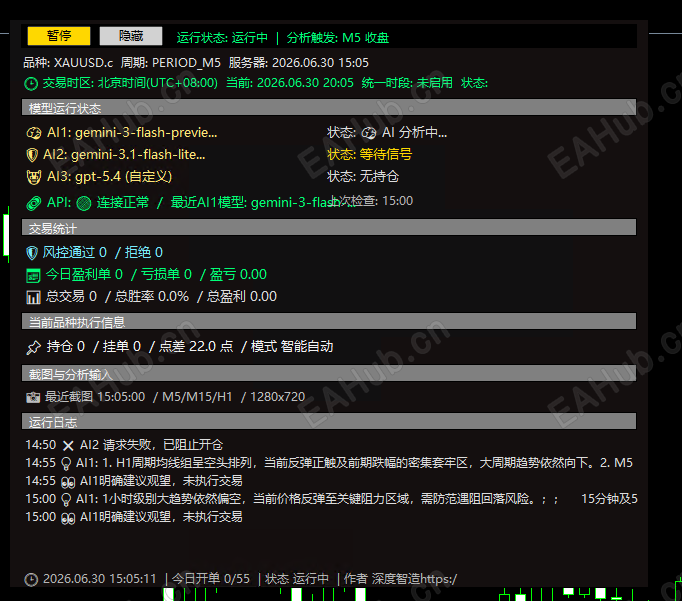Click the brain icon before AI 分析中
This screenshot has width=682, height=601.
point(369,133)
